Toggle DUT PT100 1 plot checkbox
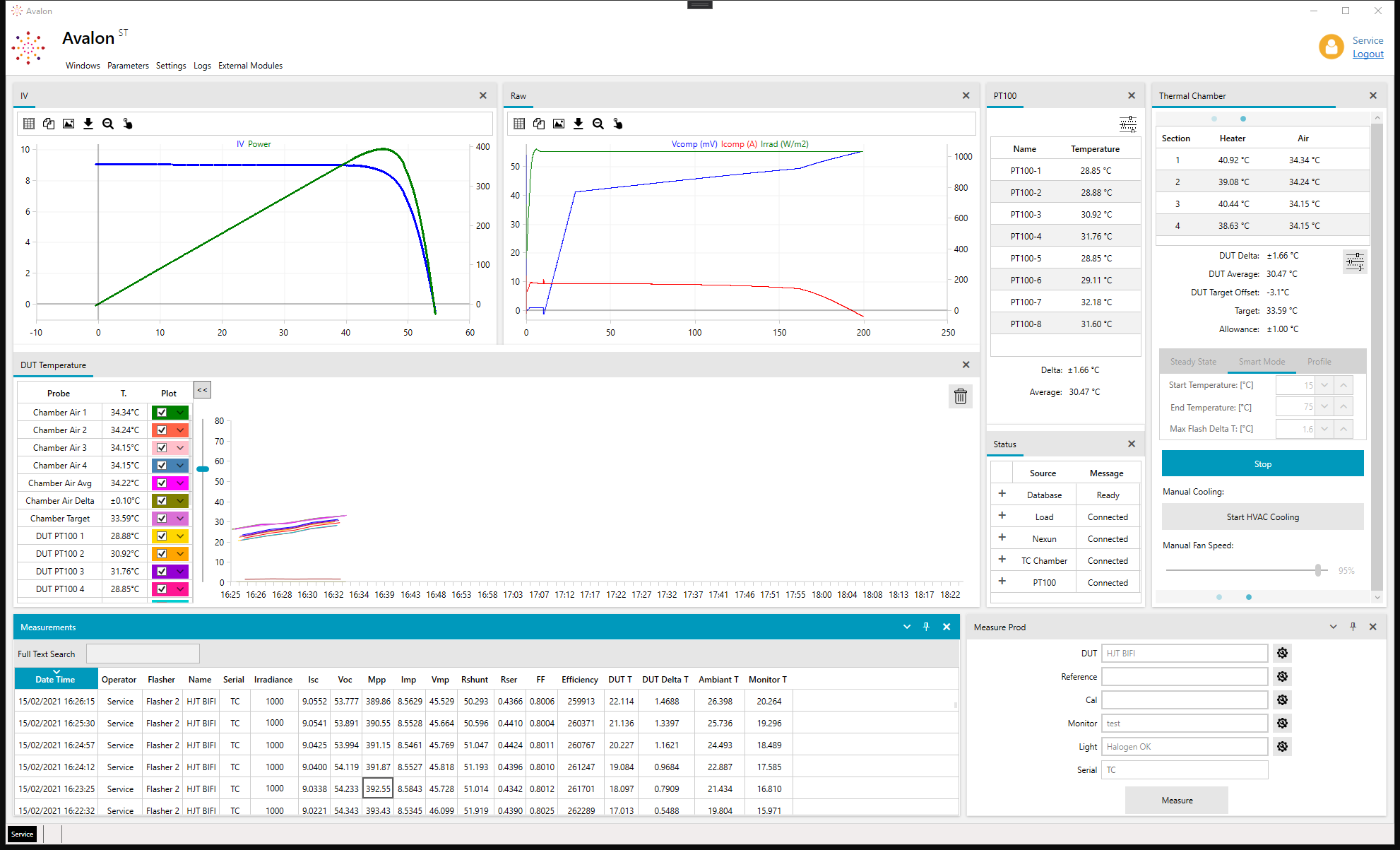This screenshot has width=1400, height=850. pos(162,536)
